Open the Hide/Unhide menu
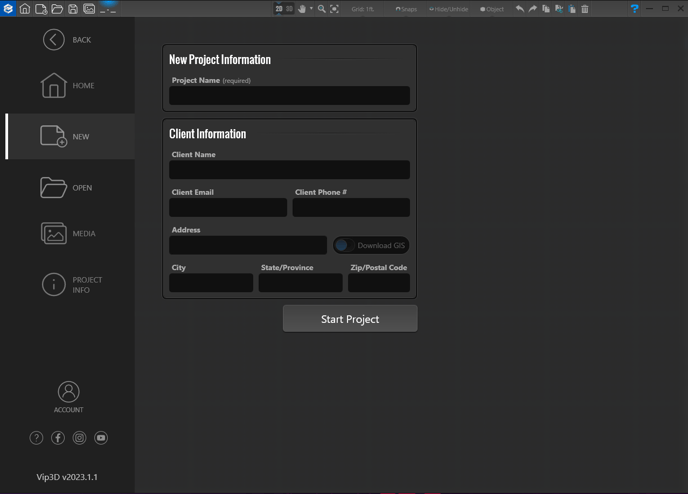Image resolution: width=688 pixels, height=494 pixels. tap(448, 9)
